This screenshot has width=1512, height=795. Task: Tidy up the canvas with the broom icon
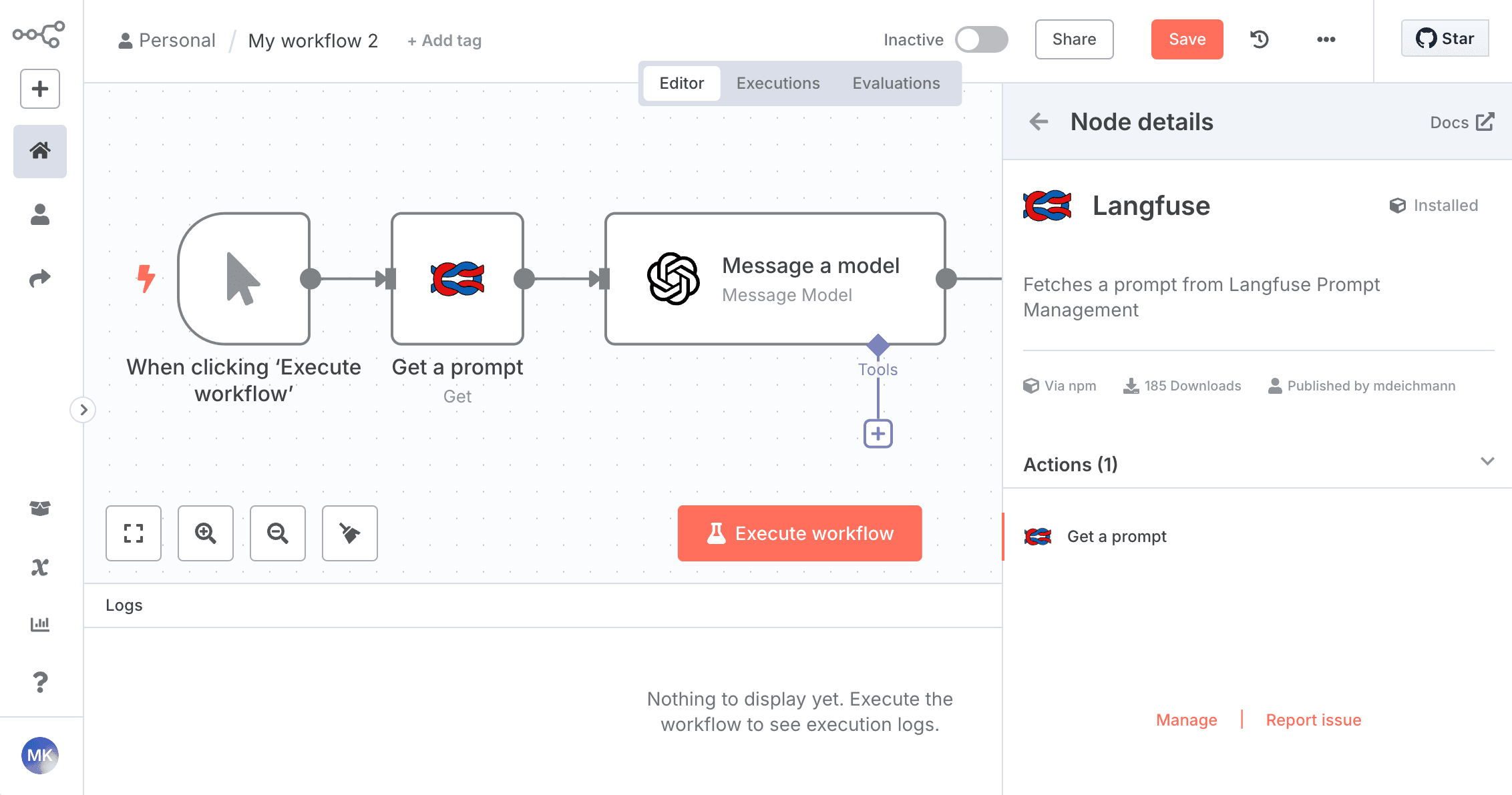pos(349,533)
